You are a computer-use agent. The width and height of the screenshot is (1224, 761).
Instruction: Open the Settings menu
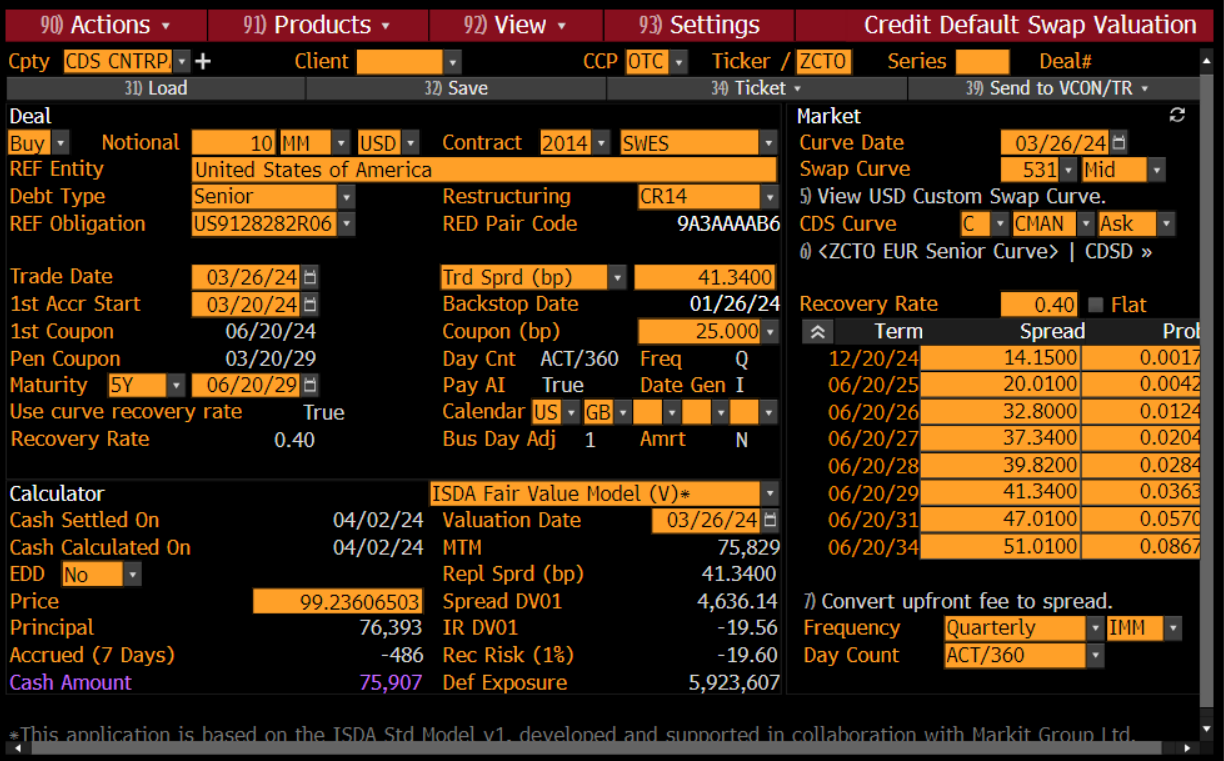[699, 25]
